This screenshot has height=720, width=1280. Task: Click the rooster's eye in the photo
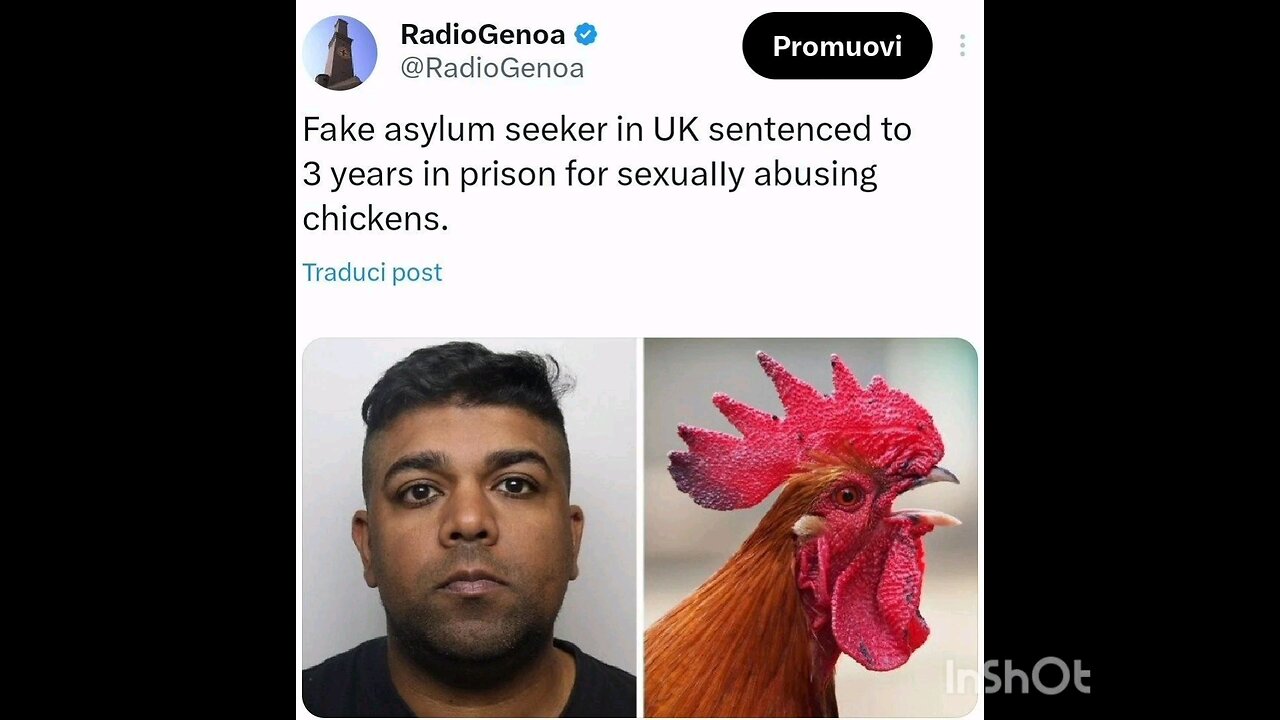848,496
